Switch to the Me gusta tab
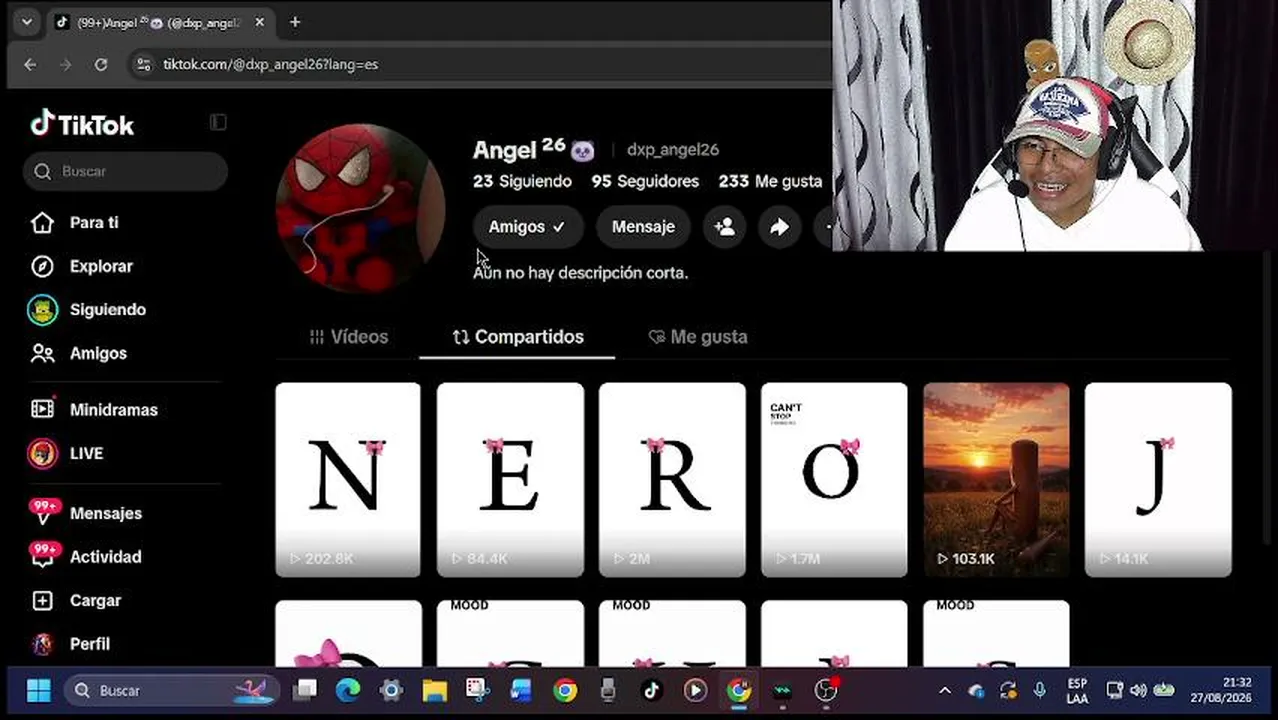 [697, 337]
